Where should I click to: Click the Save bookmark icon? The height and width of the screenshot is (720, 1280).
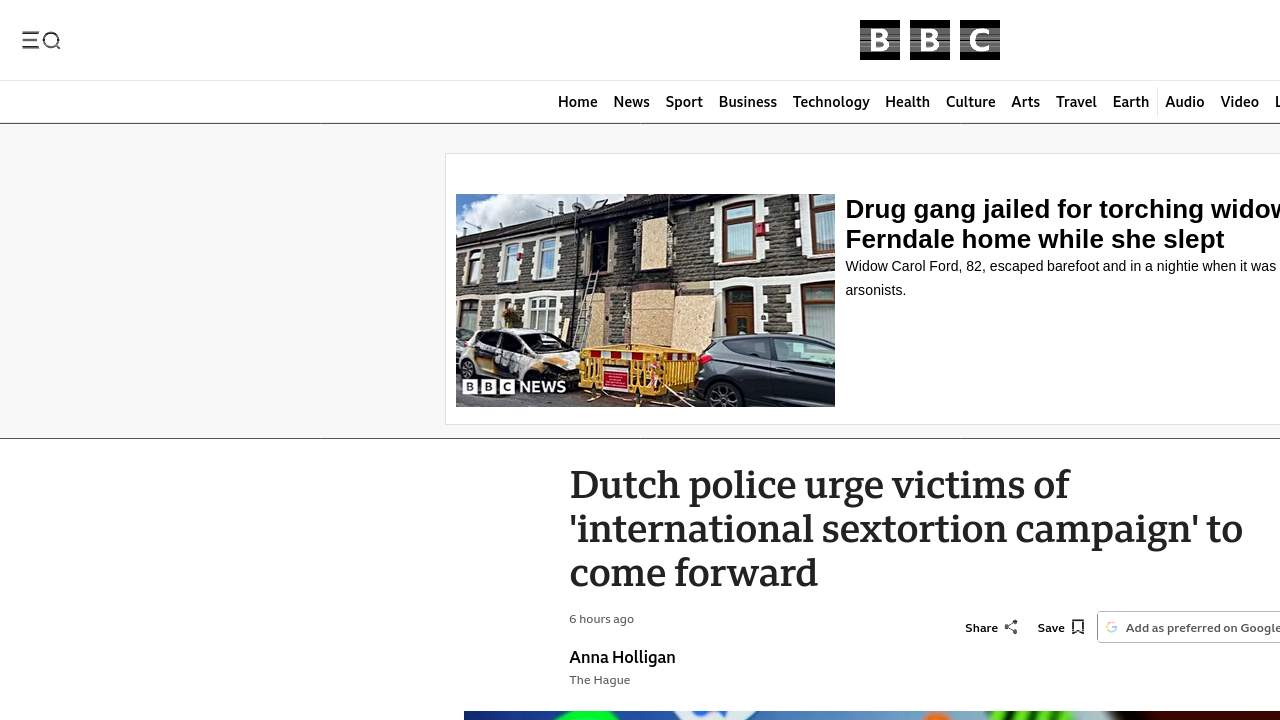[1077, 627]
